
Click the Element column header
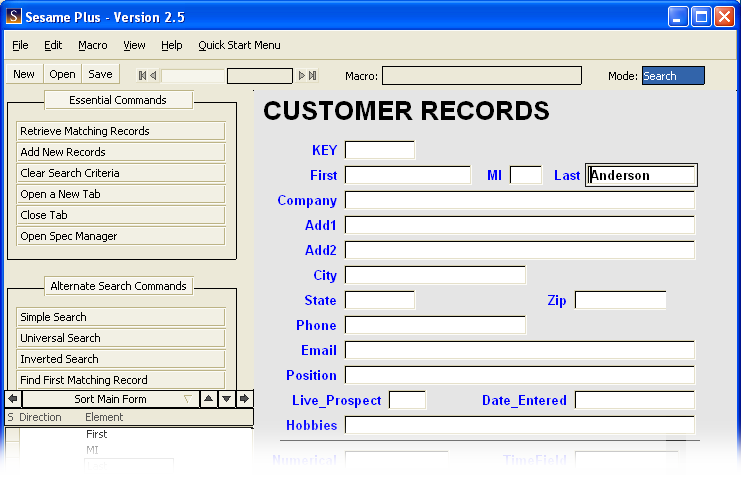(x=104, y=417)
